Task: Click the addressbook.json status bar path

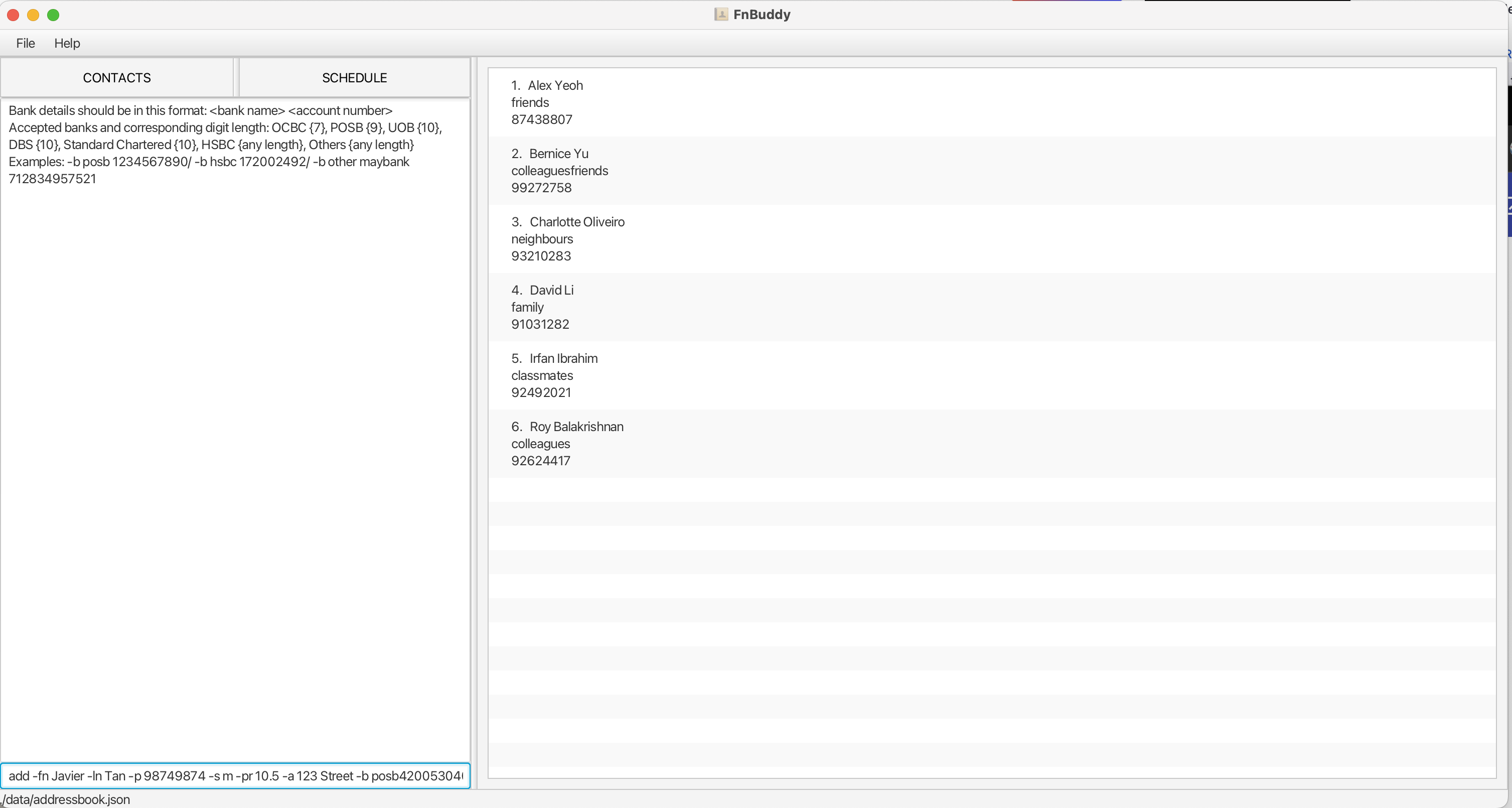Action: pos(66,799)
